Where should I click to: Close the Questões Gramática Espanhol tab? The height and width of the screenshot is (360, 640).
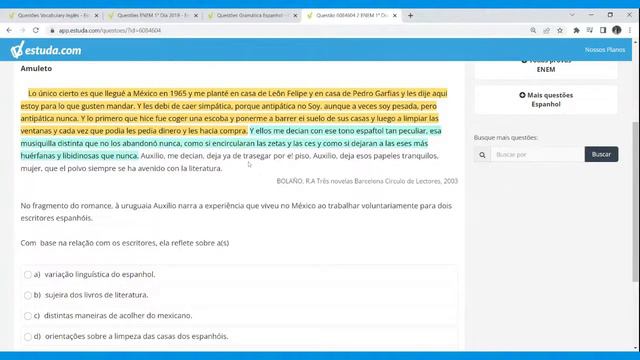[x=296, y=16]
